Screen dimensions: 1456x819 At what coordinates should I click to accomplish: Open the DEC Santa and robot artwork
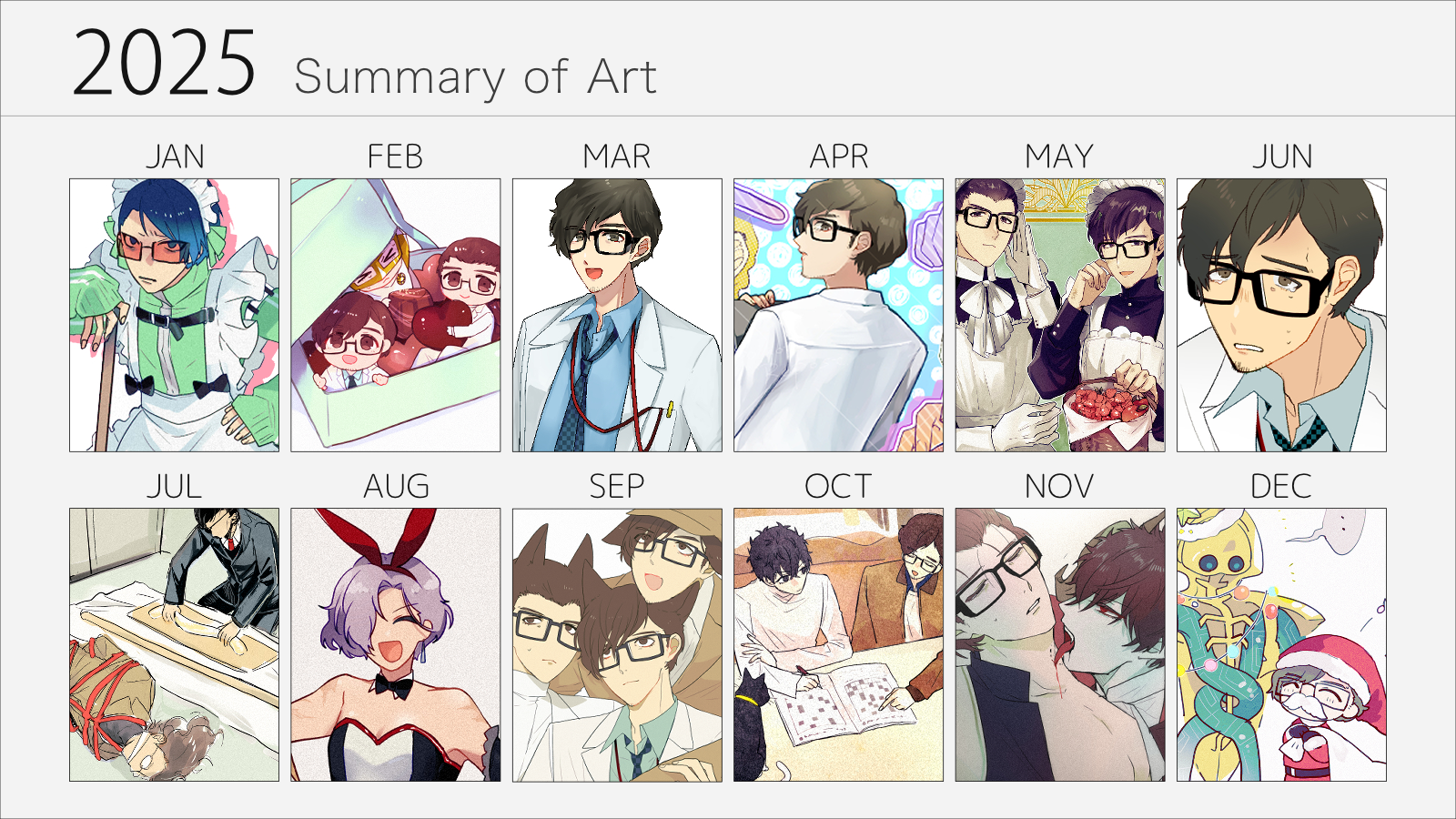point(1281,644)
